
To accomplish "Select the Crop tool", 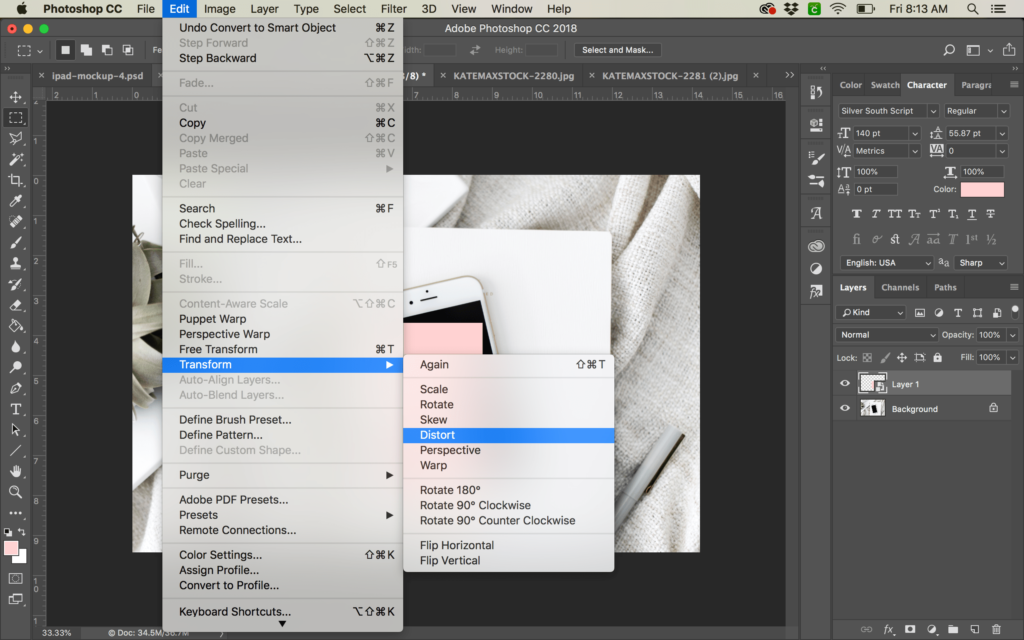I will tap(16, 180).
